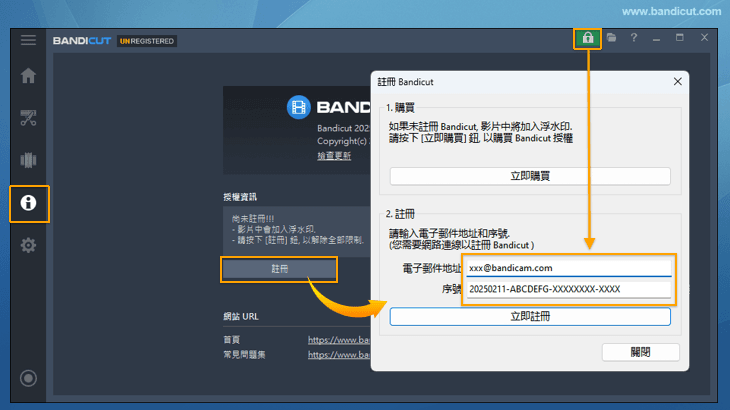Click the 電子郵件地址 label
Image resolution: width=730 pixels, height=410 pixels.
(431, 268)
